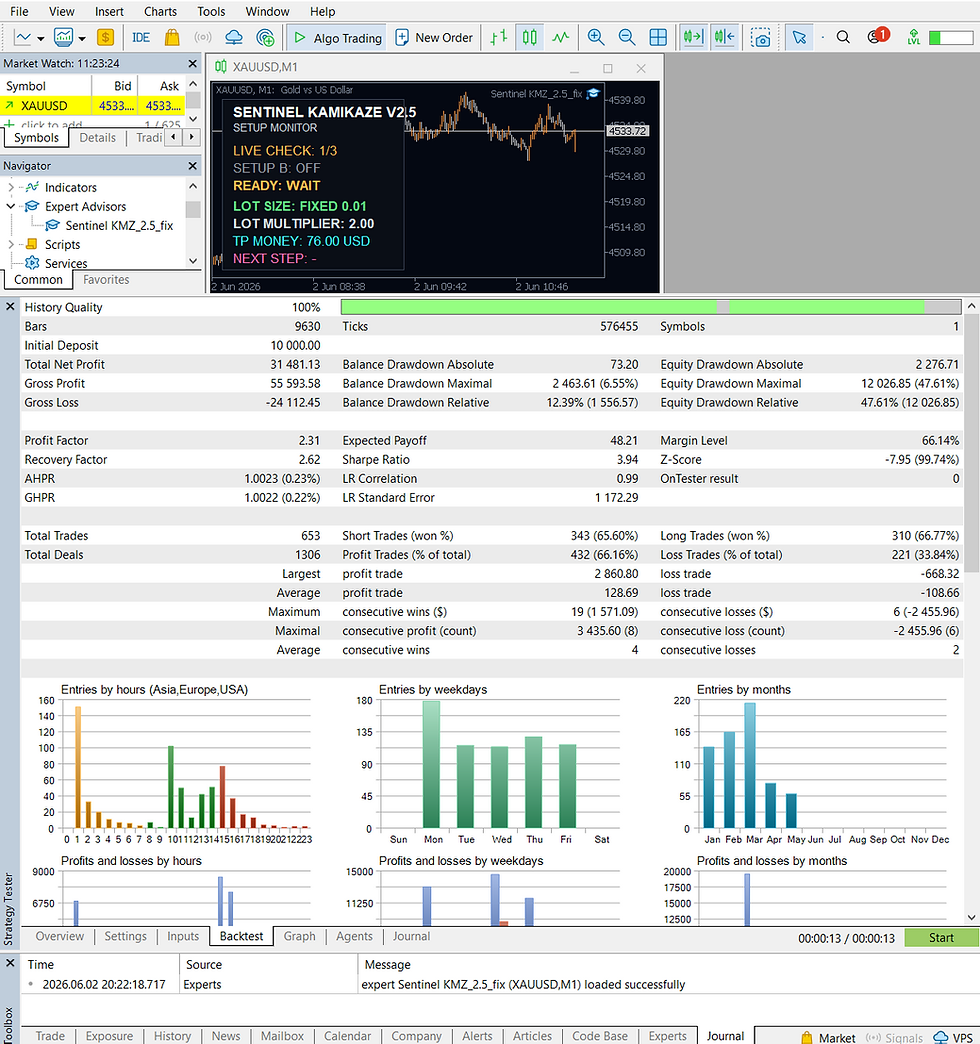Open the account icon with red notification badge
Image resolution: width=980 pixels, height=1044 pixels.
pos(877,36)
